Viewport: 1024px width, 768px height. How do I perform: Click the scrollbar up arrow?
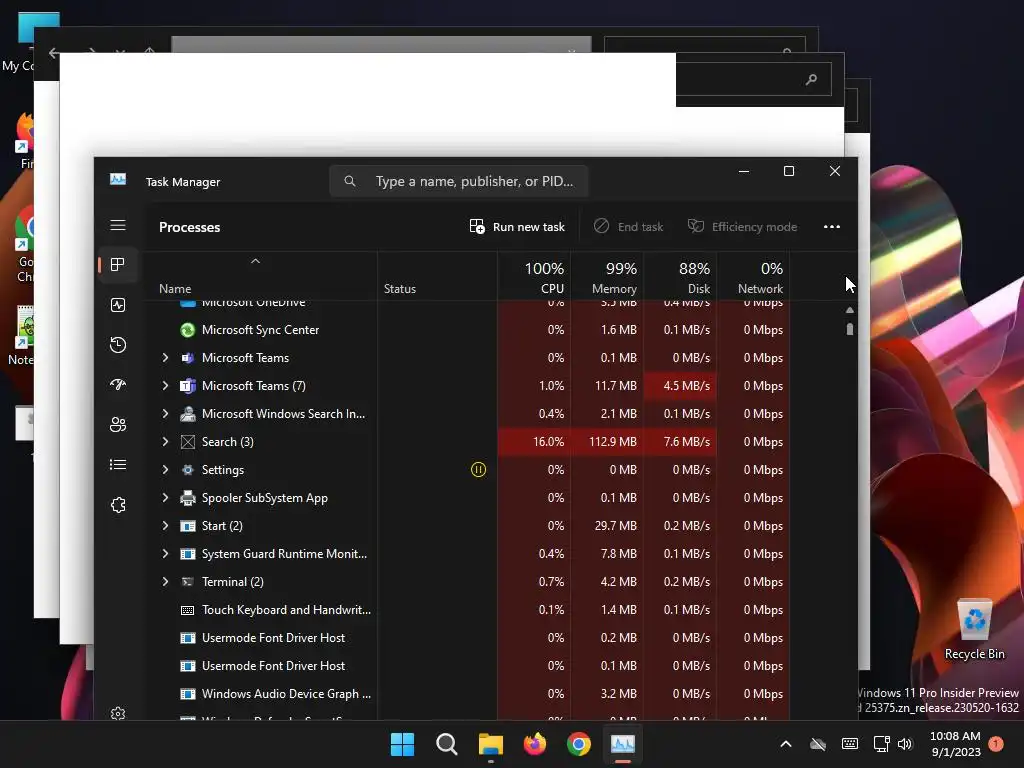(x=850, y=310)
